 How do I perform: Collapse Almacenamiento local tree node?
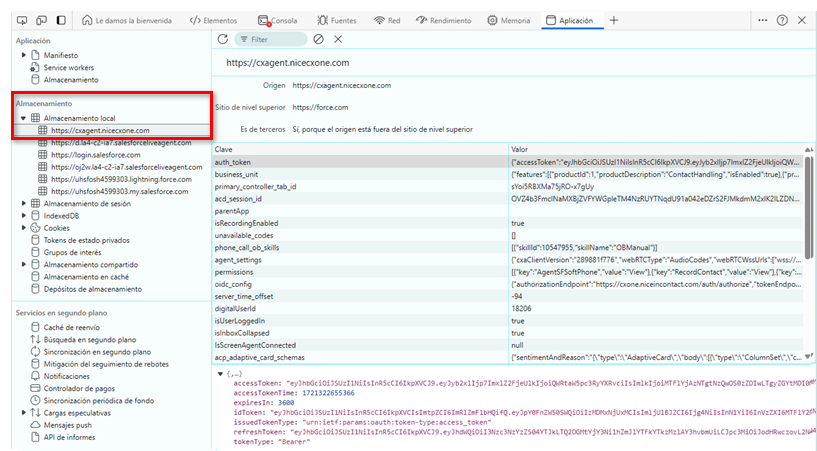tap(23, 118)
